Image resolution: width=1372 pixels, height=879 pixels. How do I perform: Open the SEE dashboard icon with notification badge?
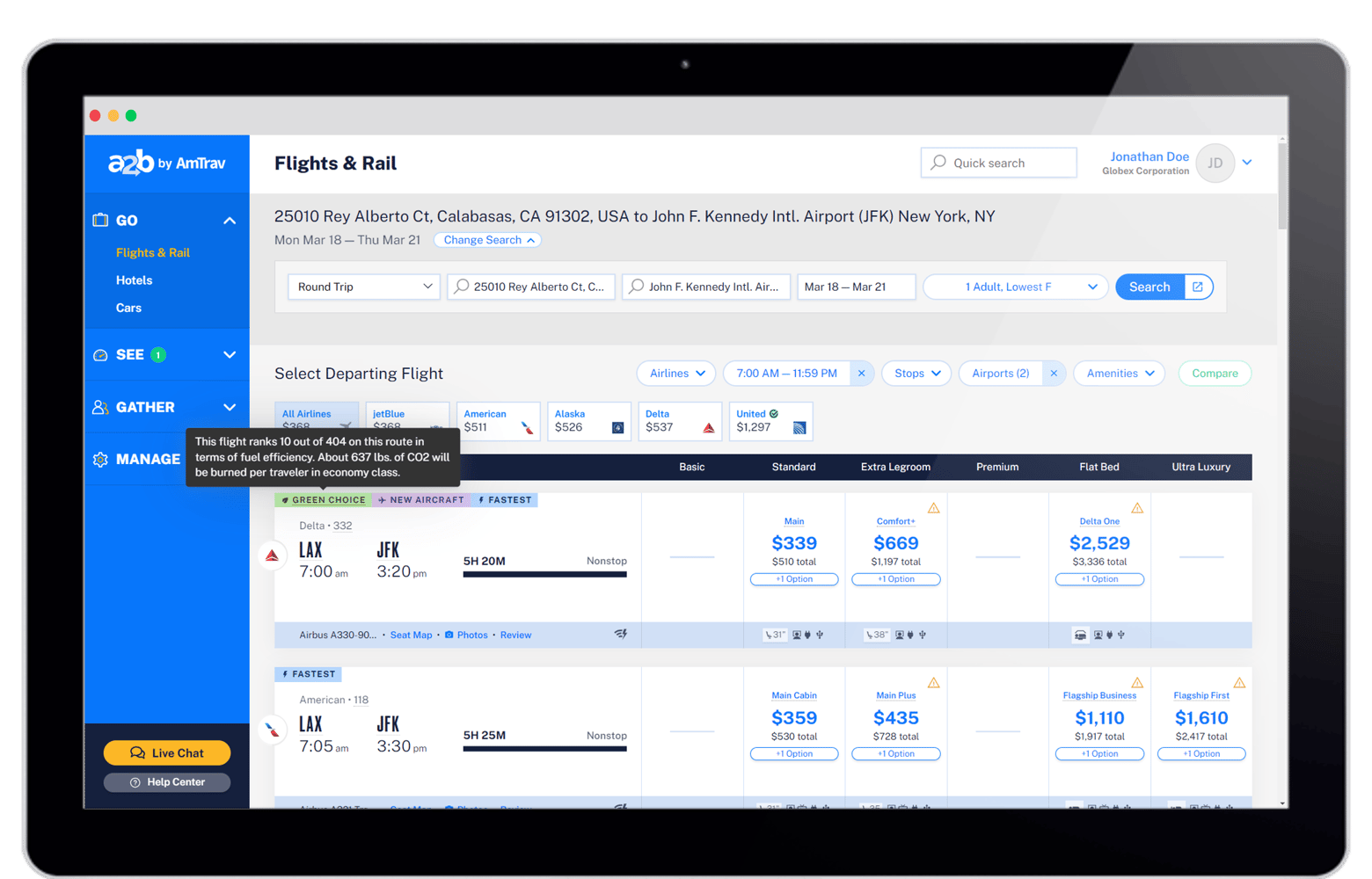coord(99,354)
